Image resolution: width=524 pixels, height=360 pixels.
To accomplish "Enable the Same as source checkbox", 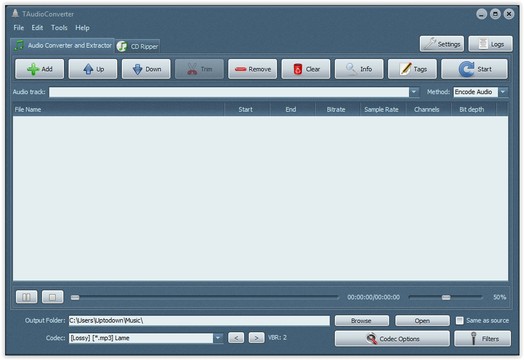I will [x=460, y=321].
